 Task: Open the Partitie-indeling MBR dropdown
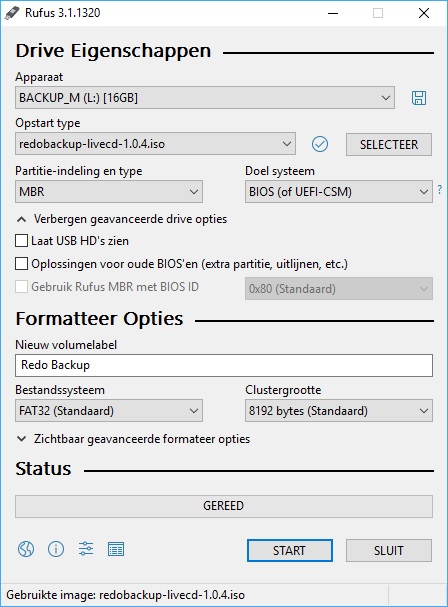[x=109, y=192]
